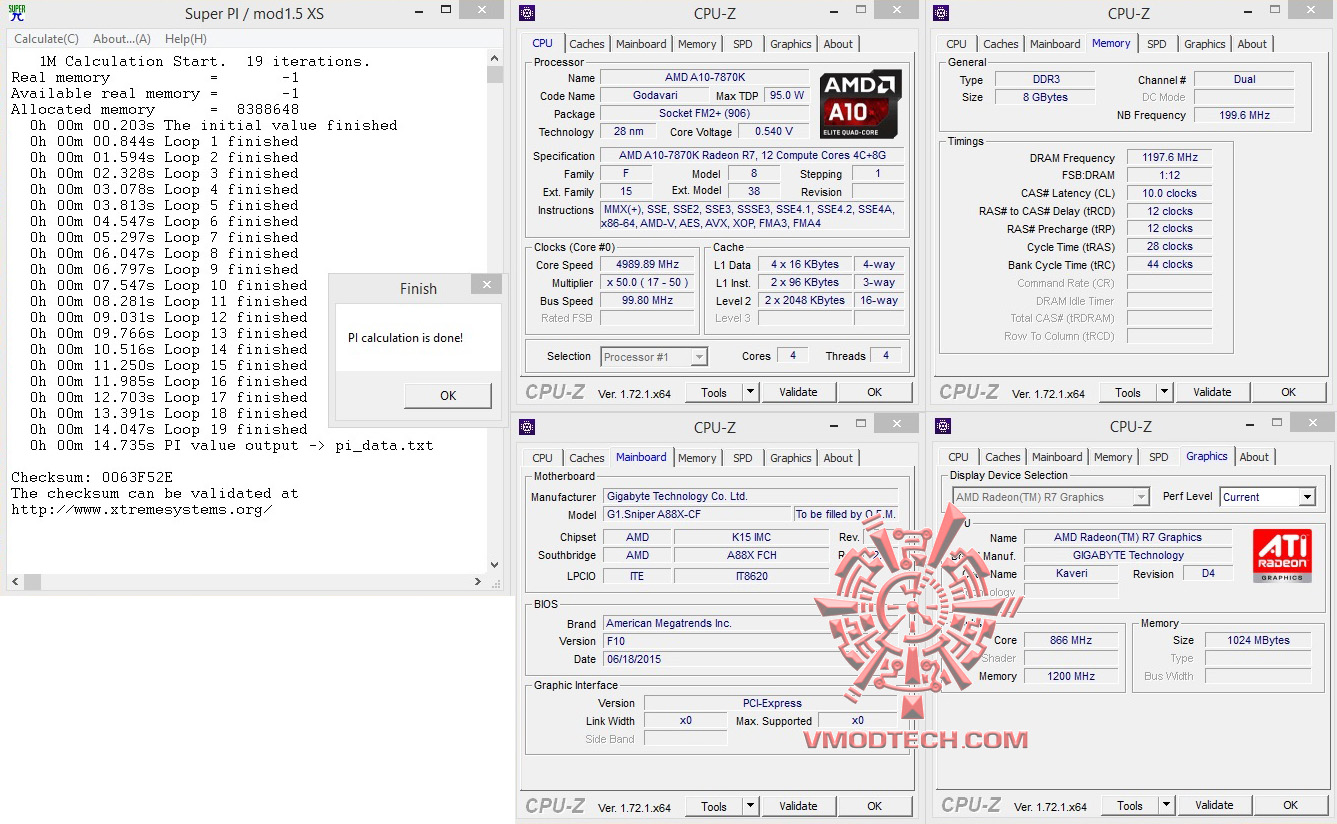Click the 'http://www.xtremesystems.org/' text in Super PI
The image size is (1337, 824).
click(x=142, y=509)
